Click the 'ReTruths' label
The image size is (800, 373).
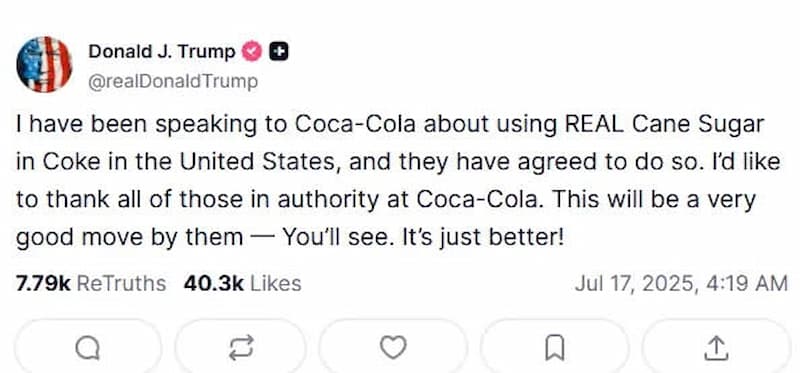tap(121, 283)
